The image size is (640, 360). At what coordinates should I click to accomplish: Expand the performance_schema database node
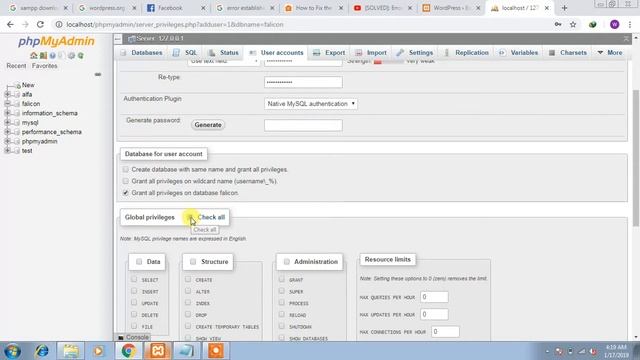tap(7, 132)
